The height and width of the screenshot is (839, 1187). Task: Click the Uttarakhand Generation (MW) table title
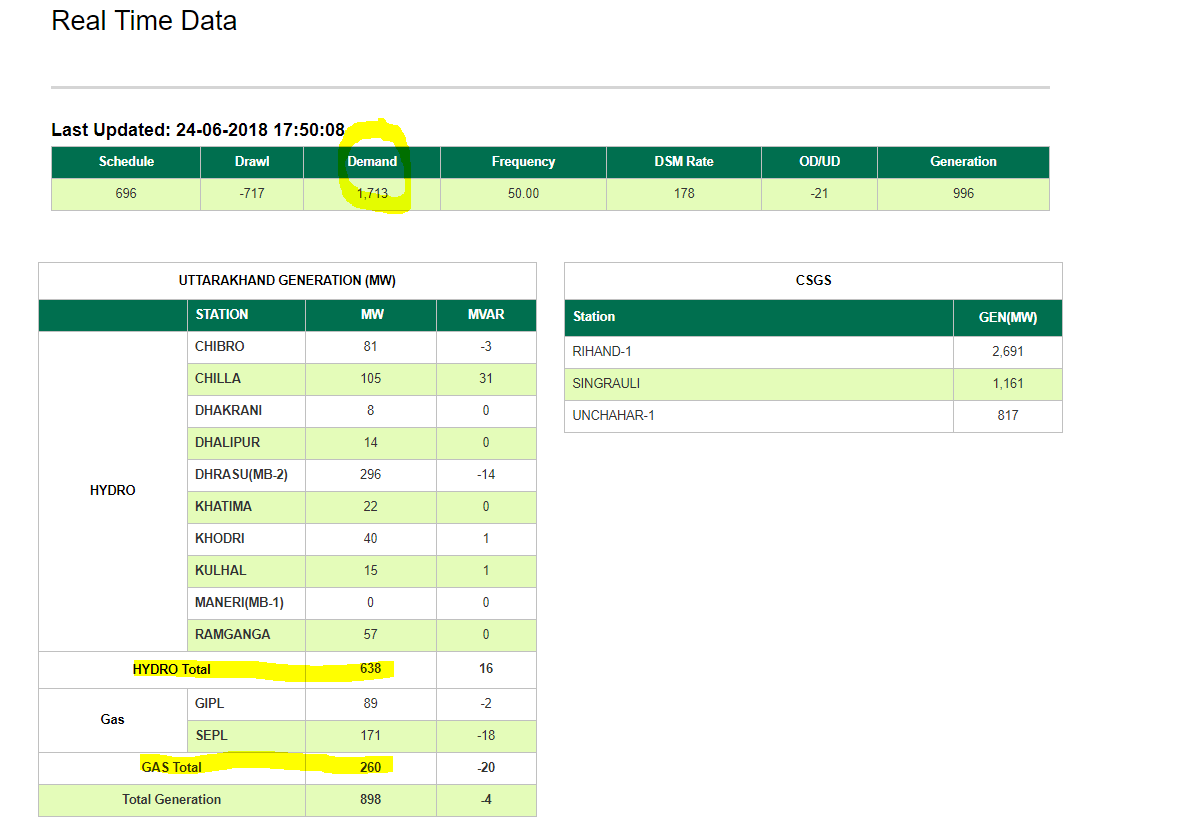(287, 281)
